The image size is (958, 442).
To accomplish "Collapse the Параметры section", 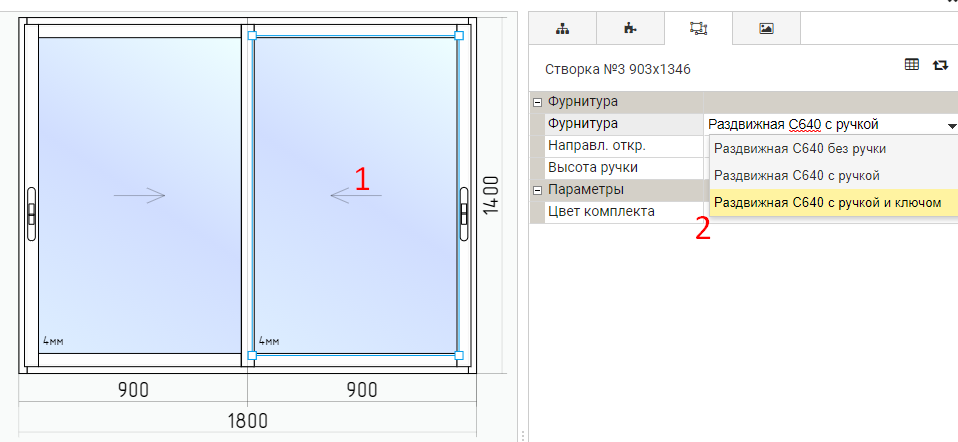I will 538,190.
